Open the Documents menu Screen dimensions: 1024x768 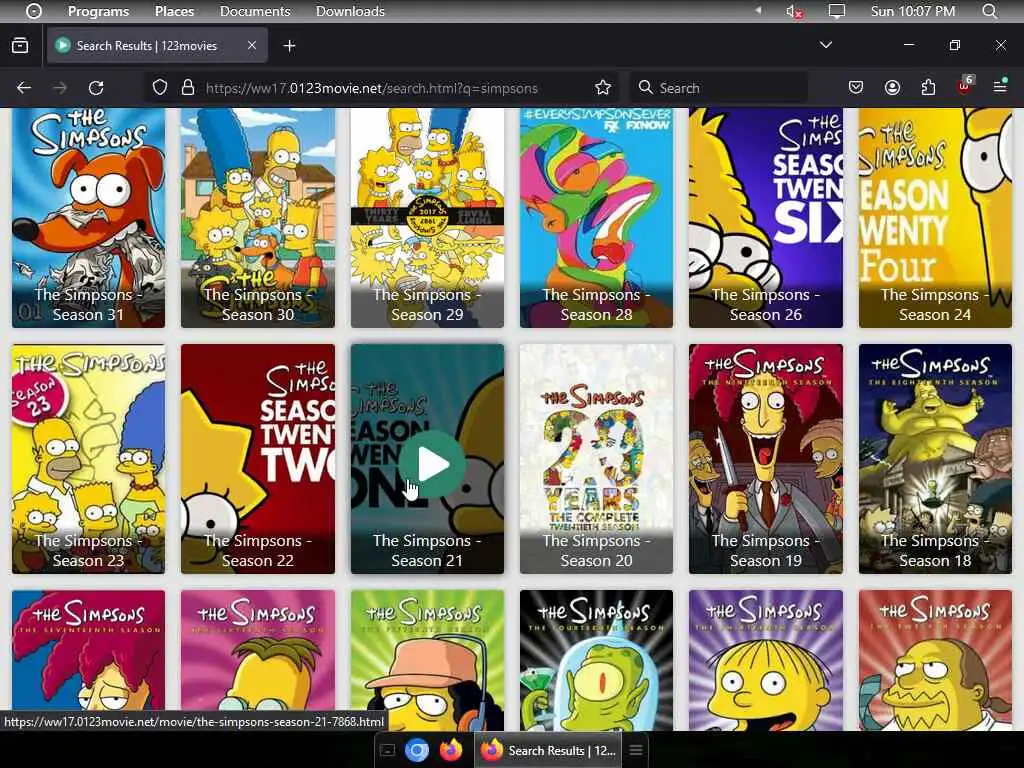point(255,11)
